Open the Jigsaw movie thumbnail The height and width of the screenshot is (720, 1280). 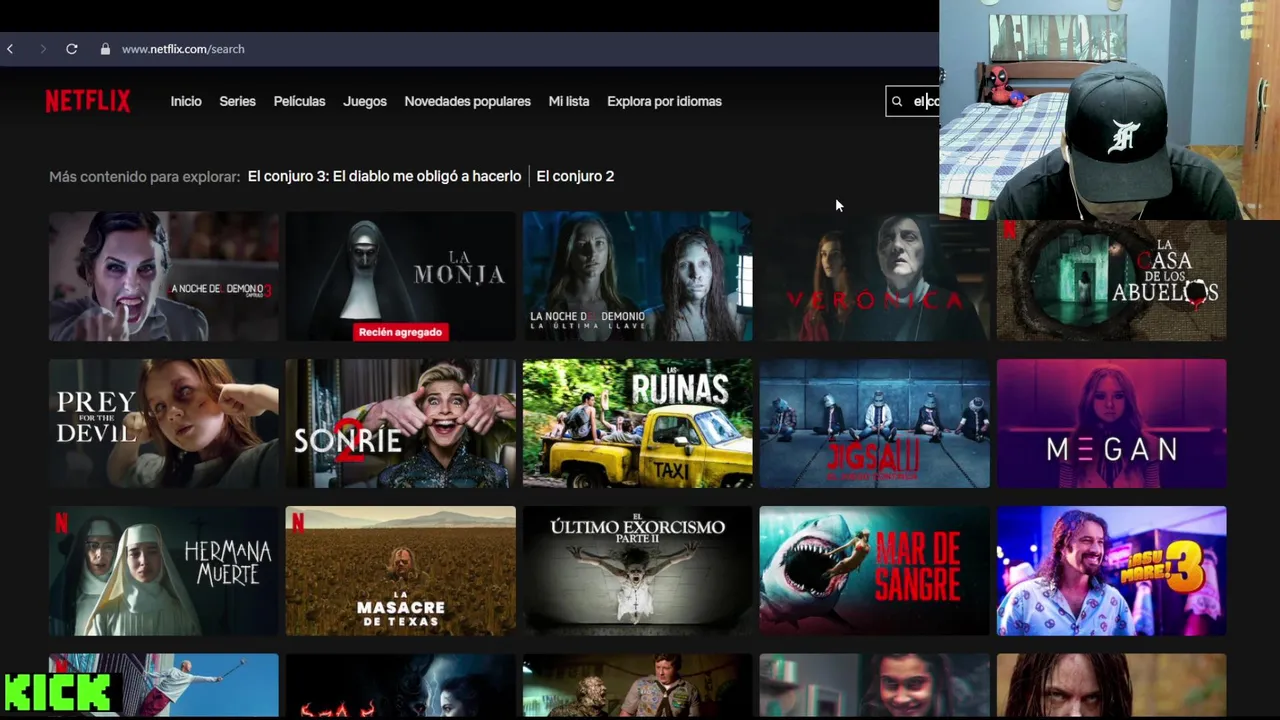(x=875, y=423)
